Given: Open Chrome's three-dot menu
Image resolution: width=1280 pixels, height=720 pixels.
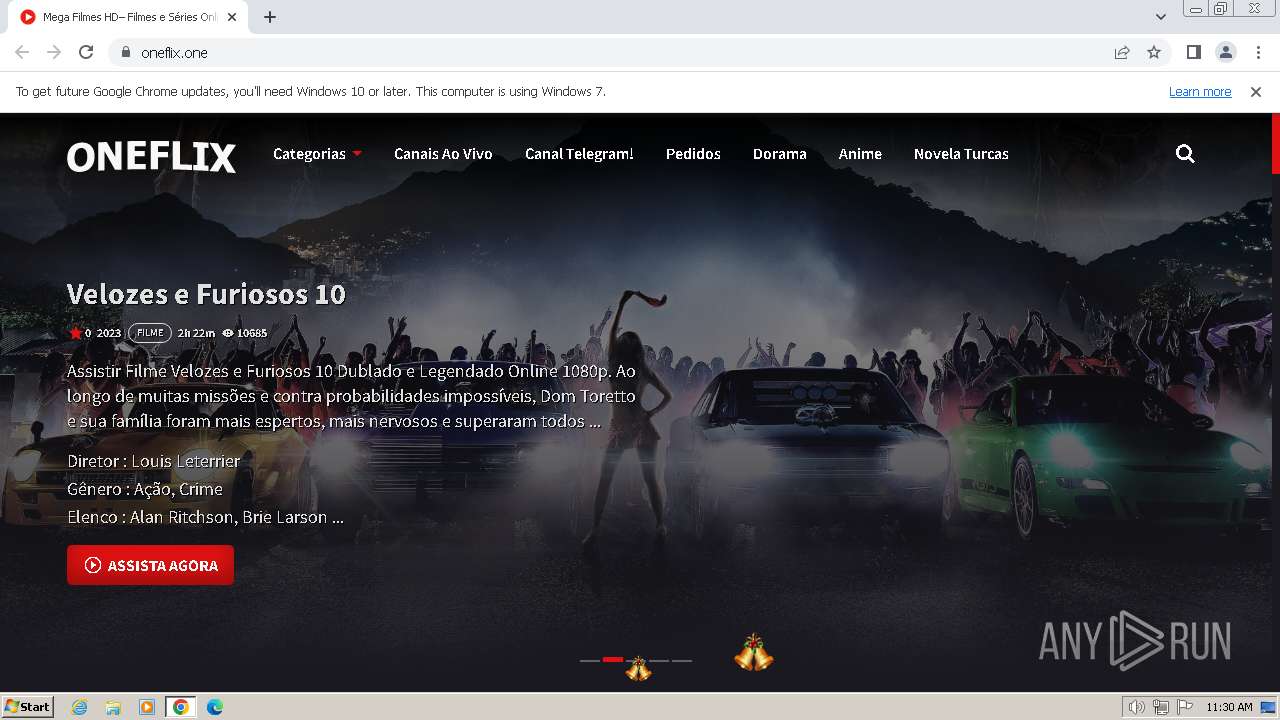Looking at the screenshot, I should tap(1258, 52).
